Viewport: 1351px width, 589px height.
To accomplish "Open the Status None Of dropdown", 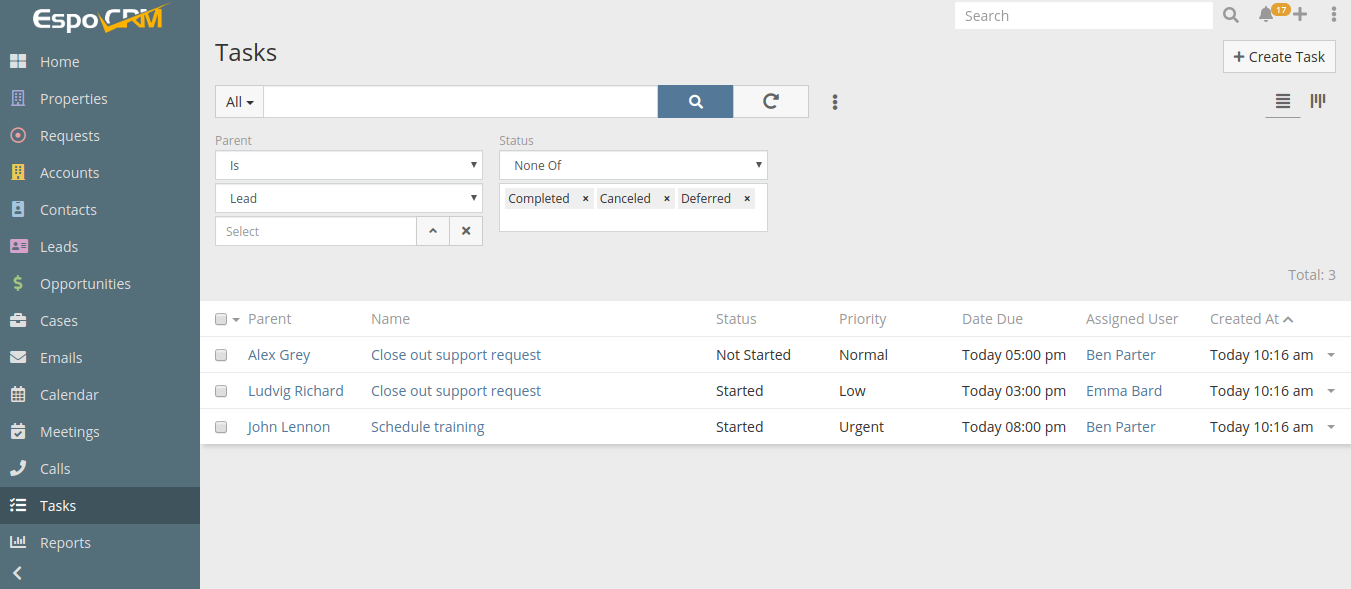I will pyautogui.click(x=633, y=165).
